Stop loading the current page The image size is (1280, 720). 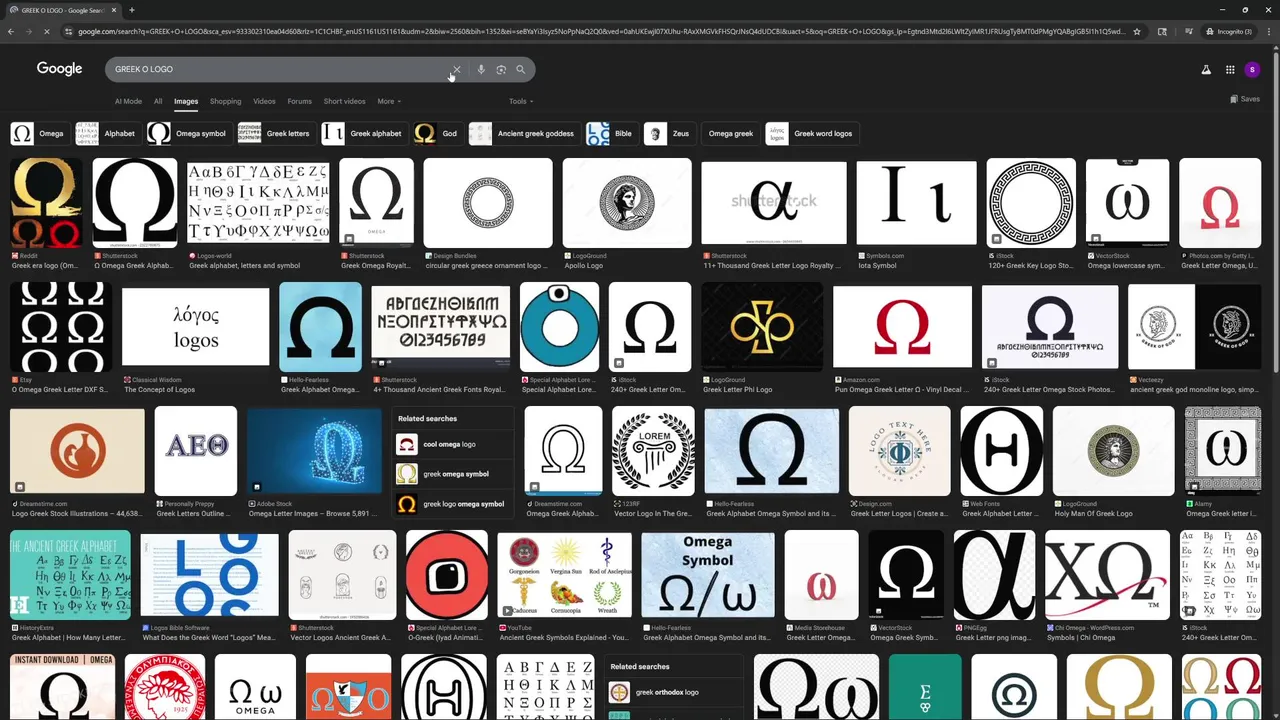click(48, 32)
